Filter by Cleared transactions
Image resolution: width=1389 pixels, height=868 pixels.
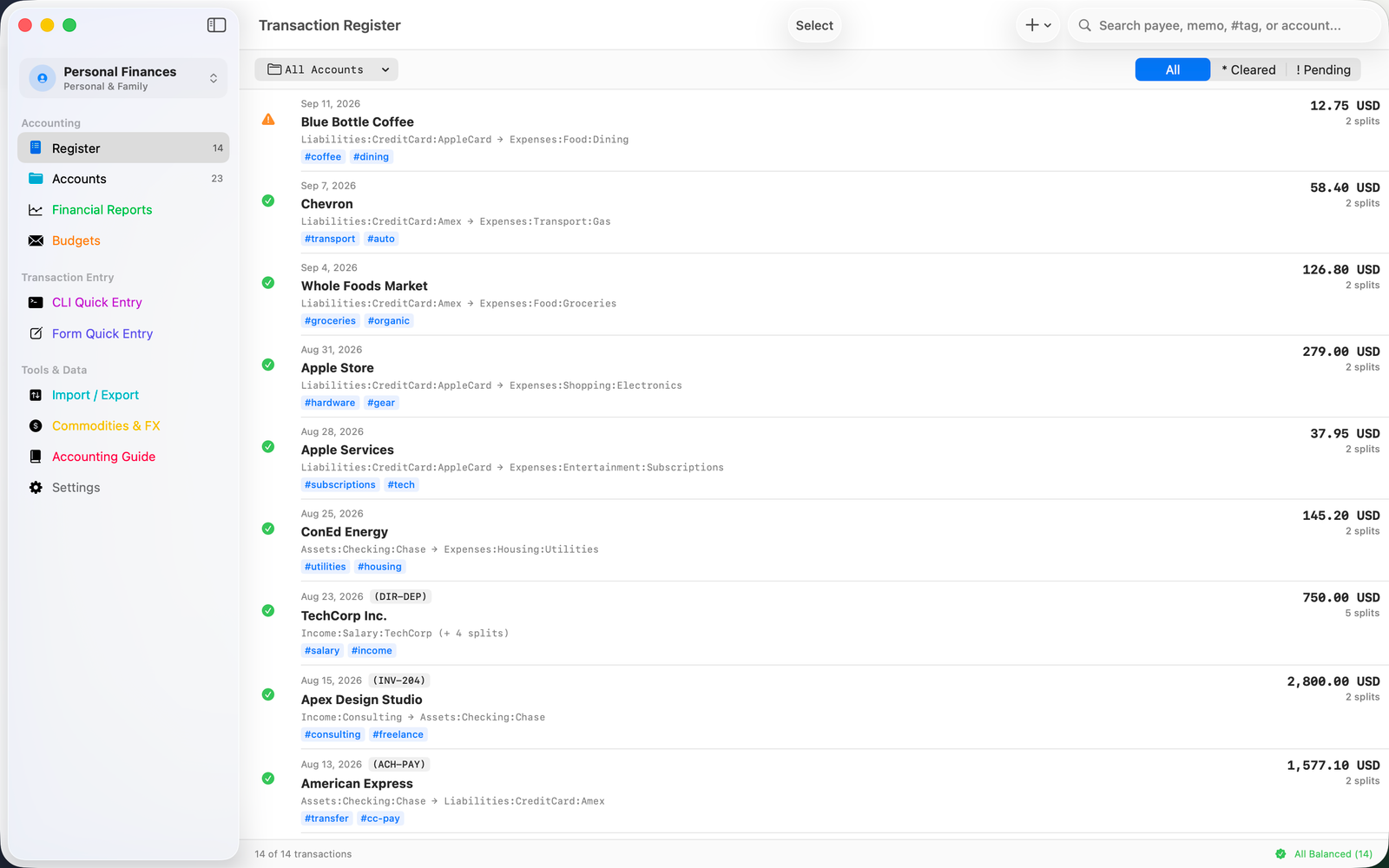point(1248,69)
